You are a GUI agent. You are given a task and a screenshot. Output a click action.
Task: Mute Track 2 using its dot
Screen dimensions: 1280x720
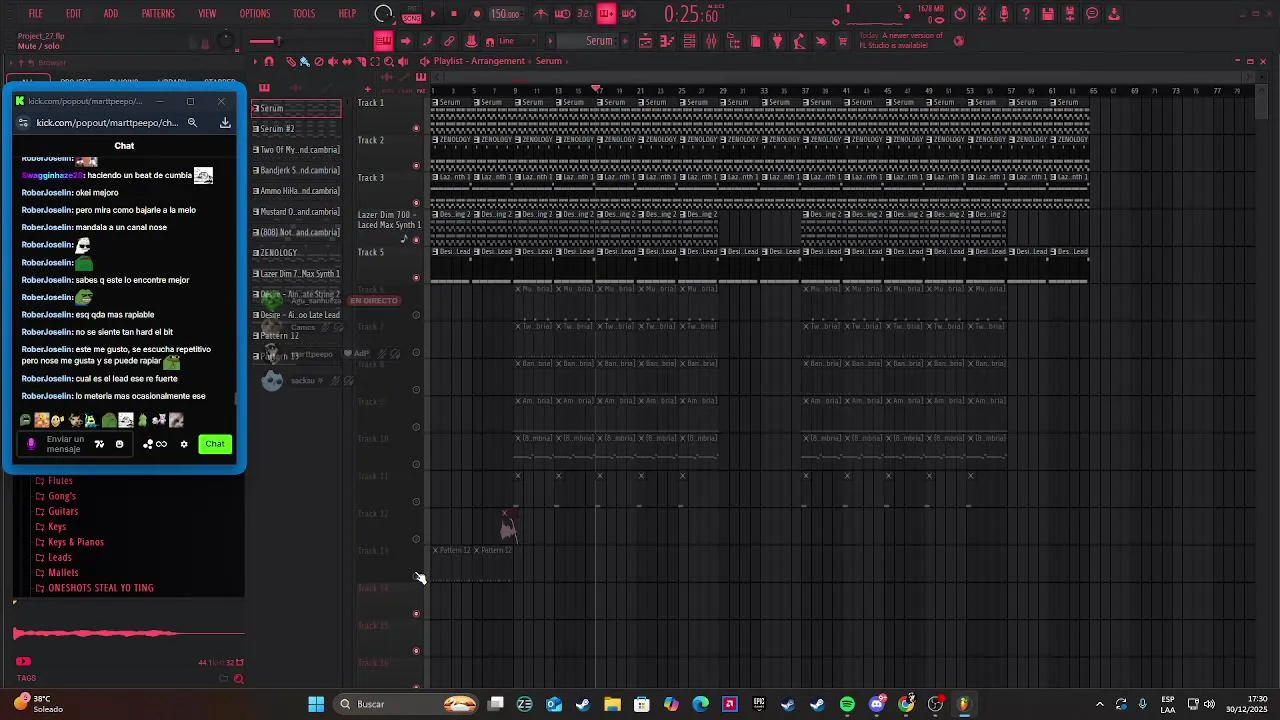(x=416, y=165)
